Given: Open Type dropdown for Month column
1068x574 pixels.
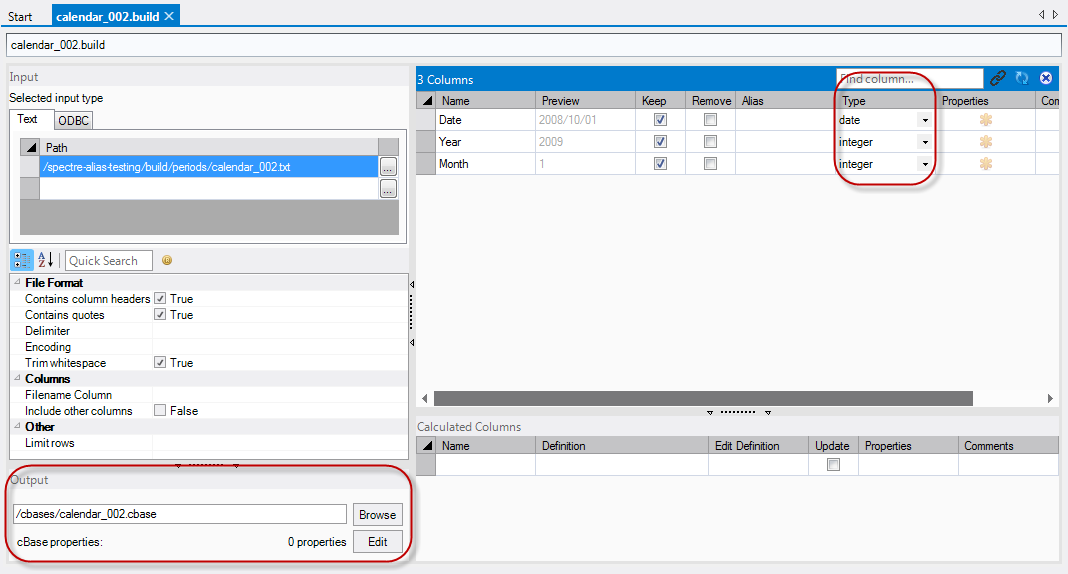Looking at the screenshot, I should coord(925,164).
